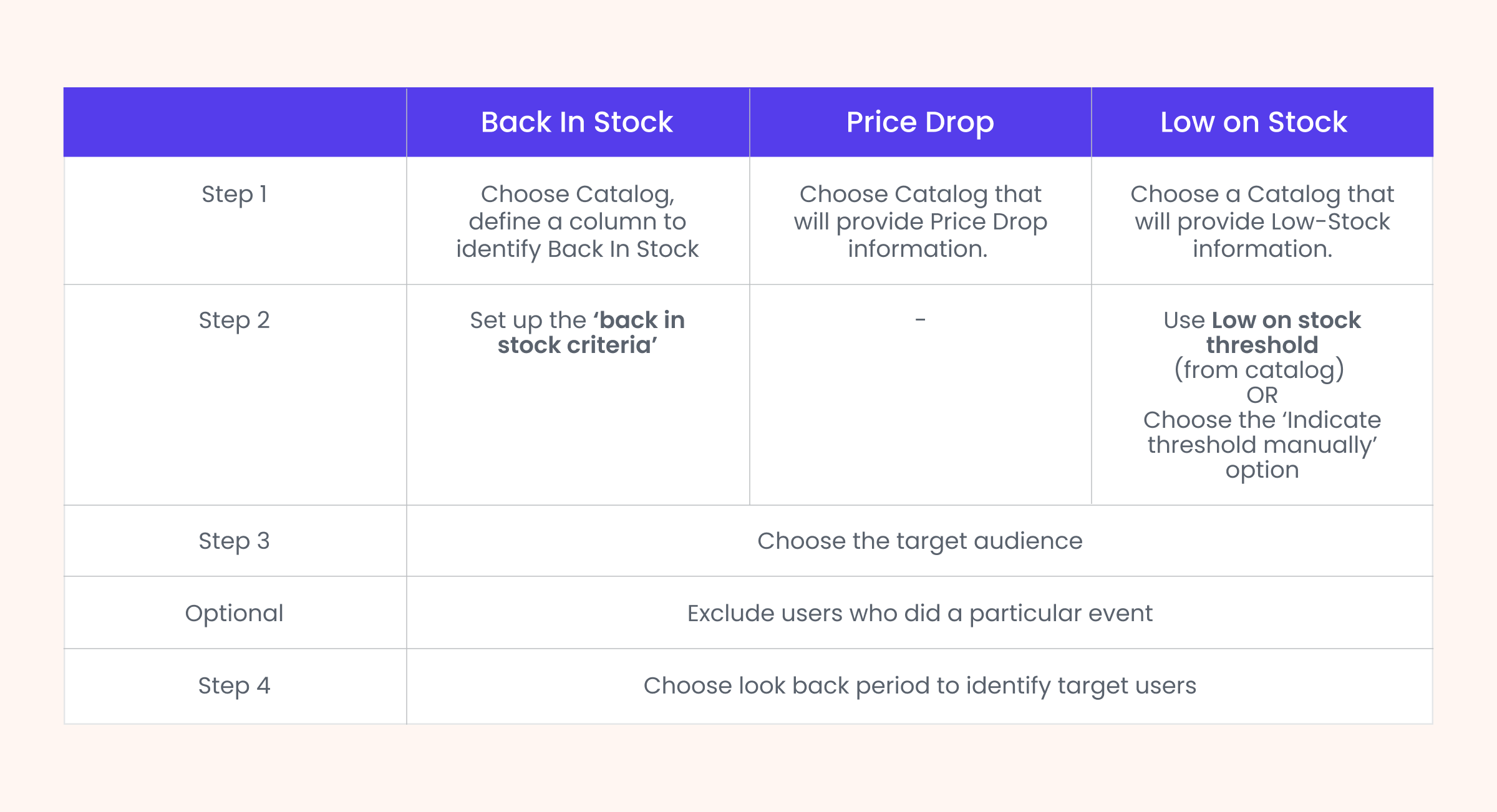Image resolution: width=1497 pixels, height=812 pixels.
Task: Select the Optional row label
Action: click(235, 613)
